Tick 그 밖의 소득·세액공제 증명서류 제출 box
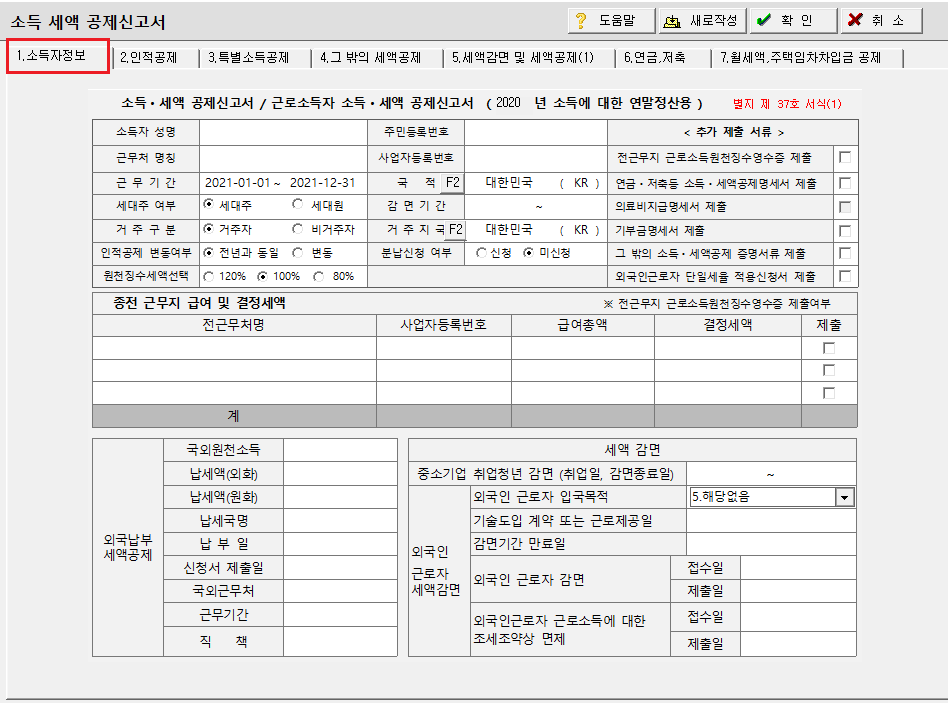This screenshot has height=703, width=948. [845, 253]
